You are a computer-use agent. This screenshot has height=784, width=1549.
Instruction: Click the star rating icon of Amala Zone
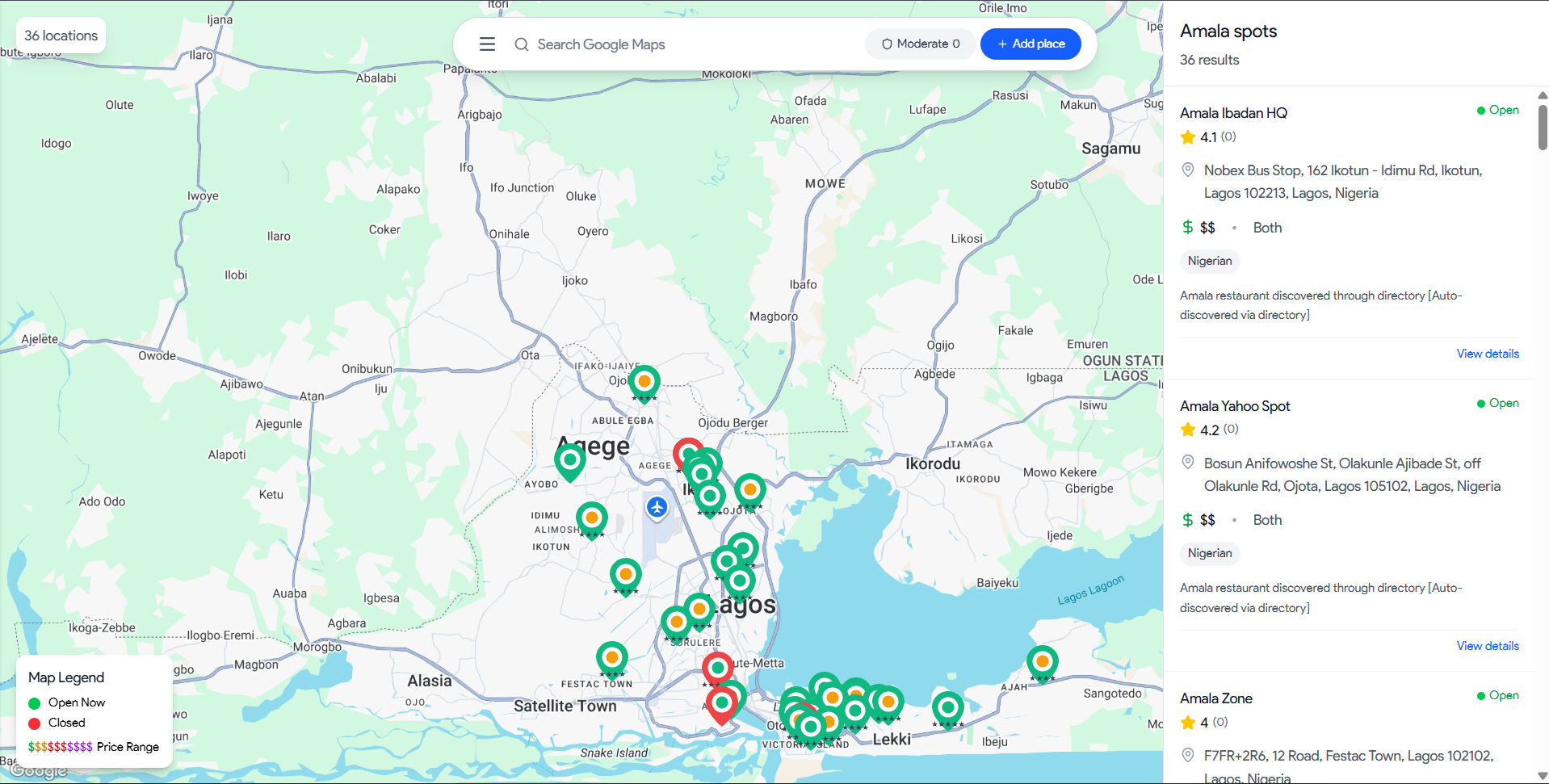tap(1188, 723)
